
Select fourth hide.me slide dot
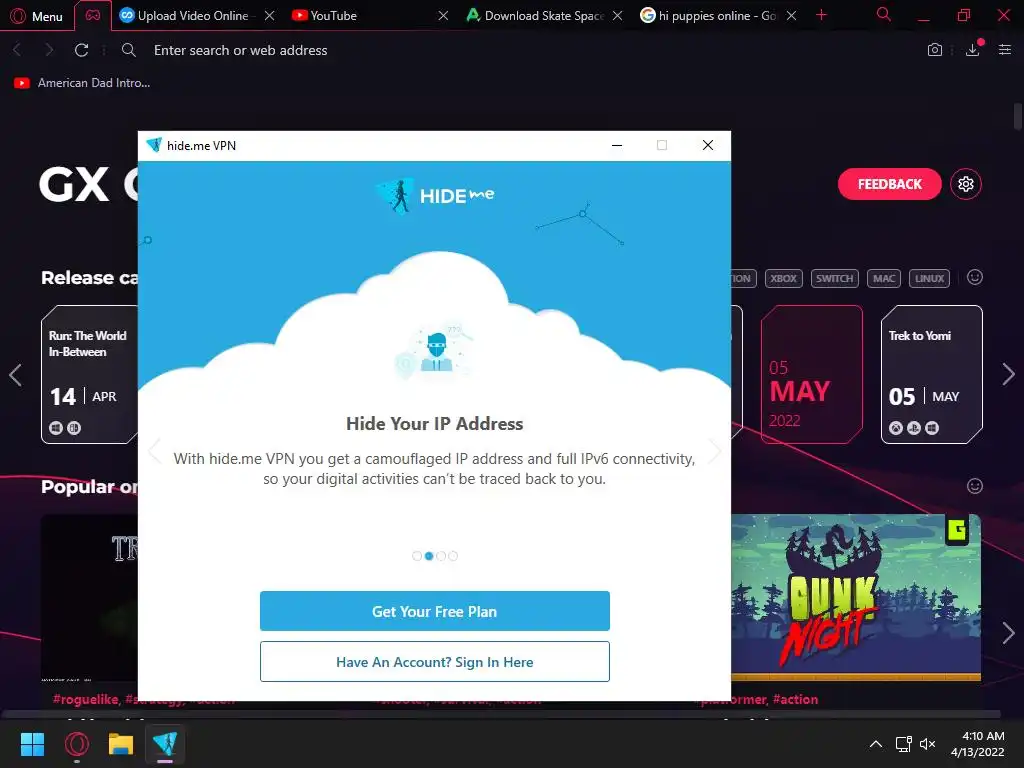(453, 556)
